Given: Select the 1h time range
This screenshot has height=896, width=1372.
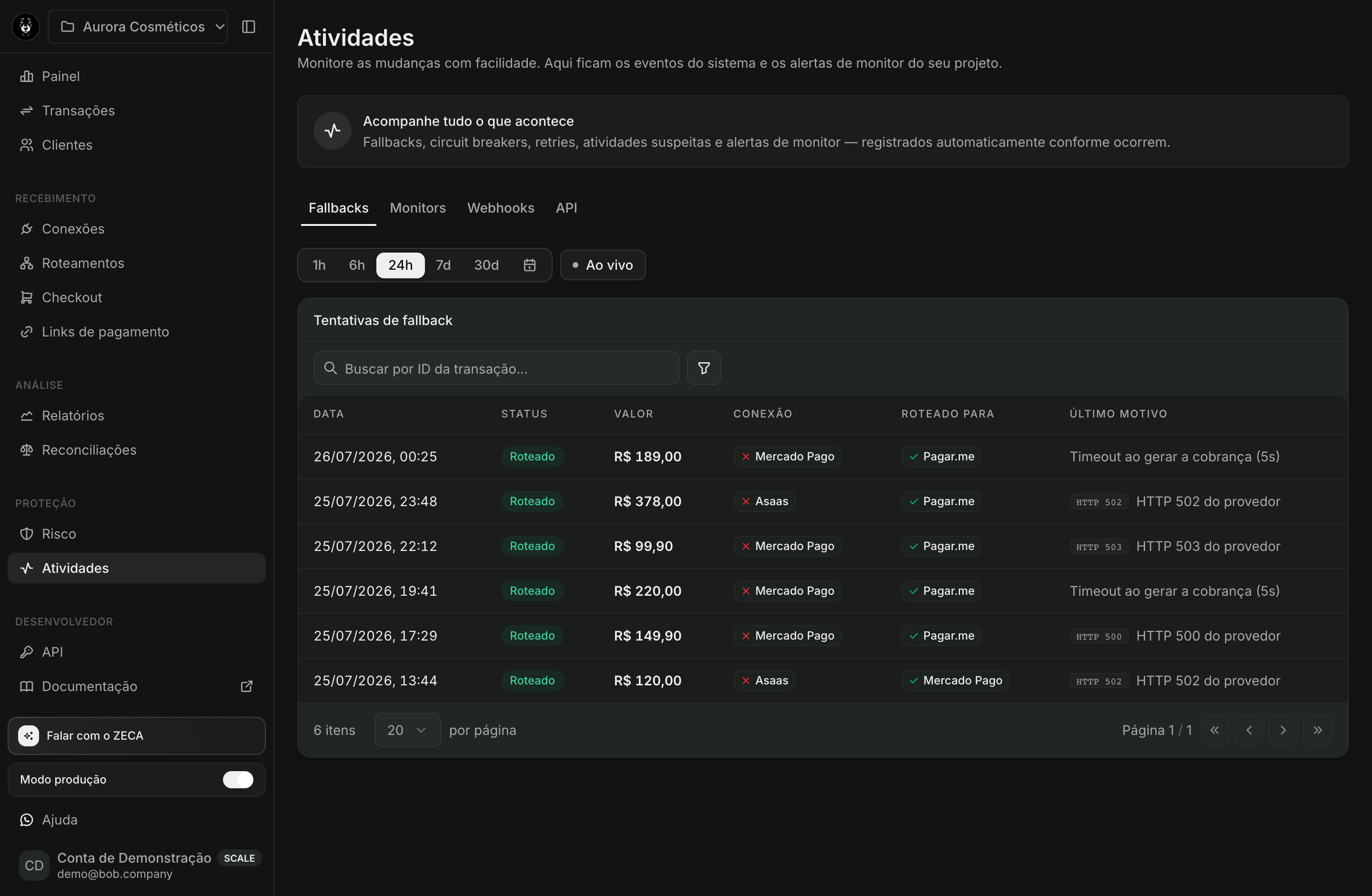Looking at the screenshot, I should click(x=319, y=265).
